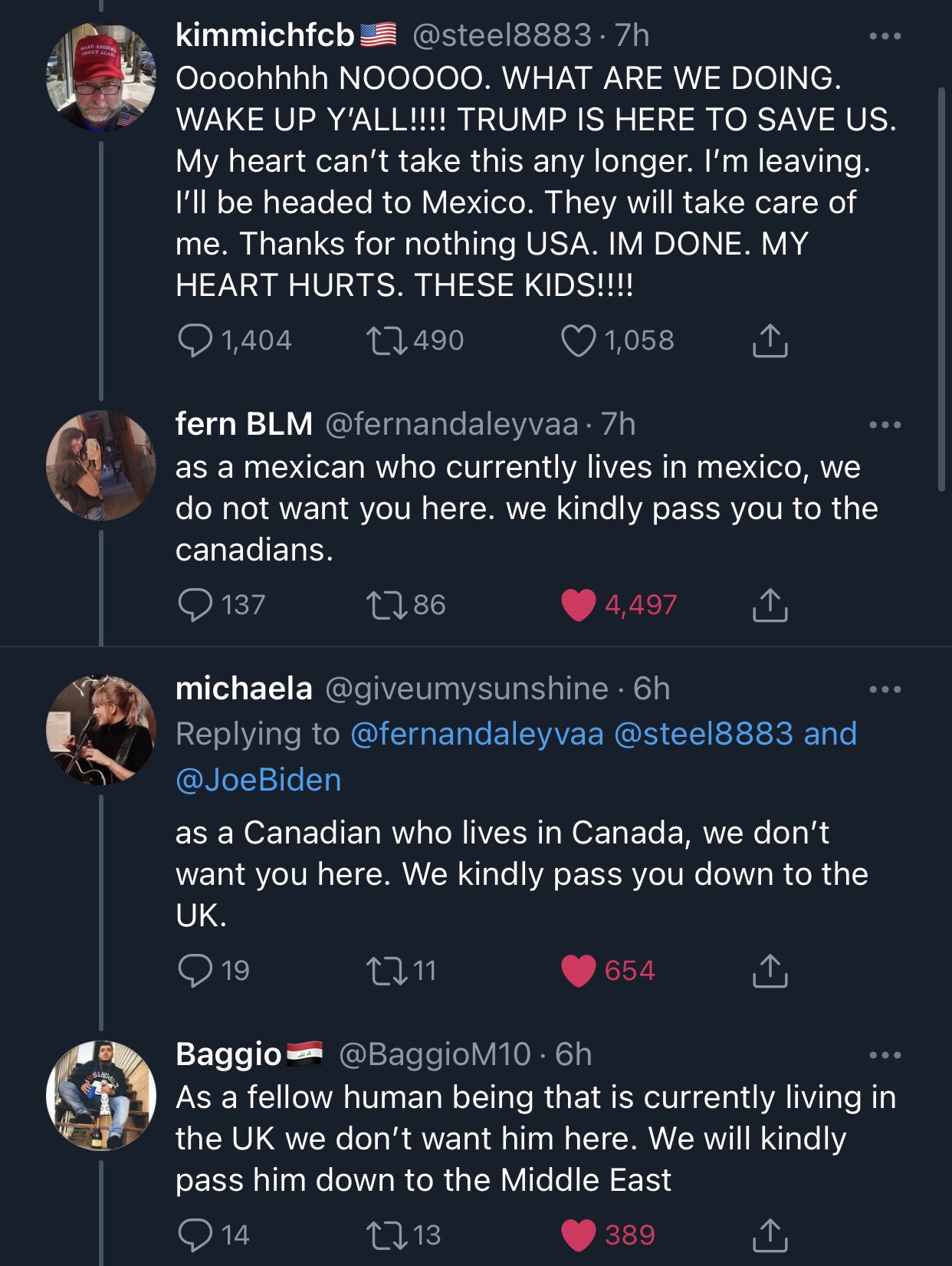The image size is (952, 1266).
Task: View kimmichfcb's profile picture
Action: tap(101, 77)
